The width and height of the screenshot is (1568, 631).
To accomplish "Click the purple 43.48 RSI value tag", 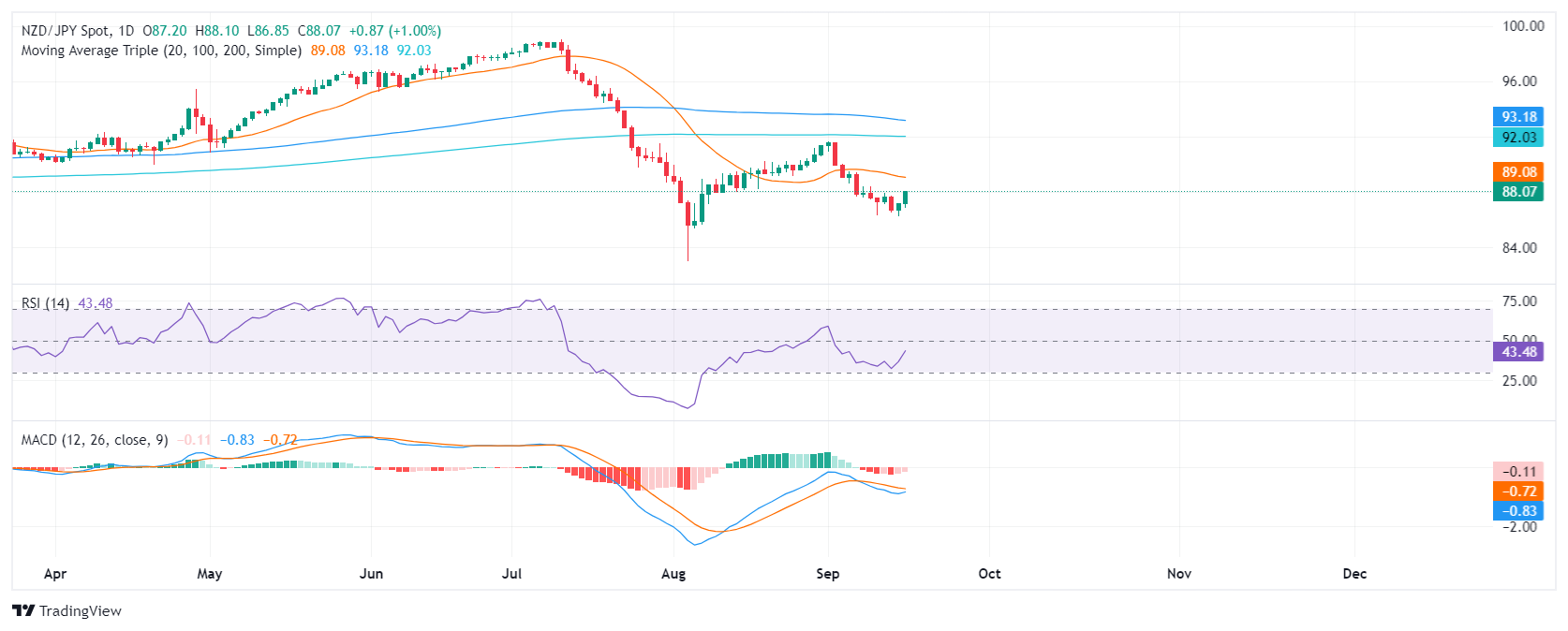I will point(1518,352).
